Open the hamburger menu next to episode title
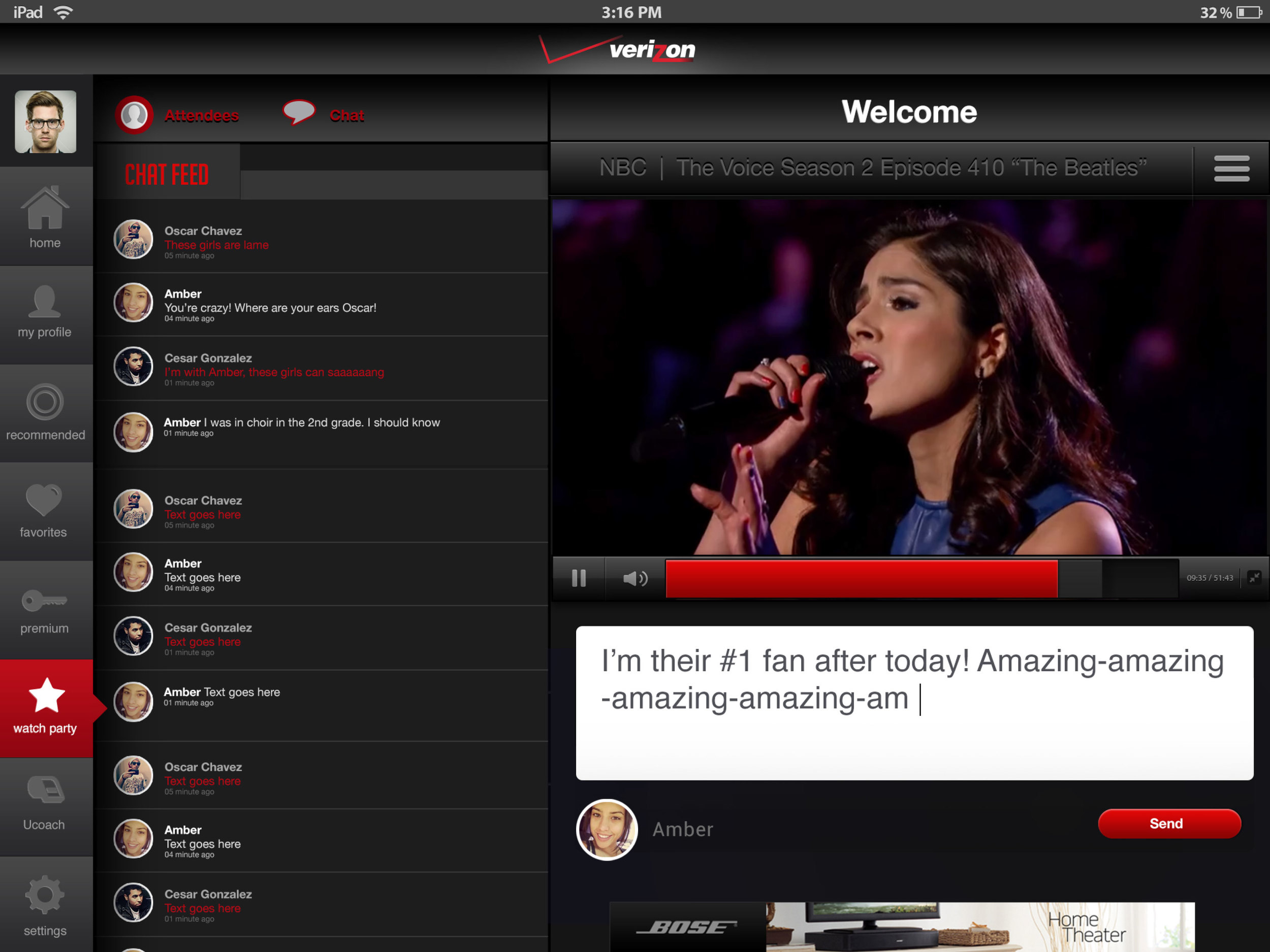The image size is (1270, 952). click(1231, 168)
